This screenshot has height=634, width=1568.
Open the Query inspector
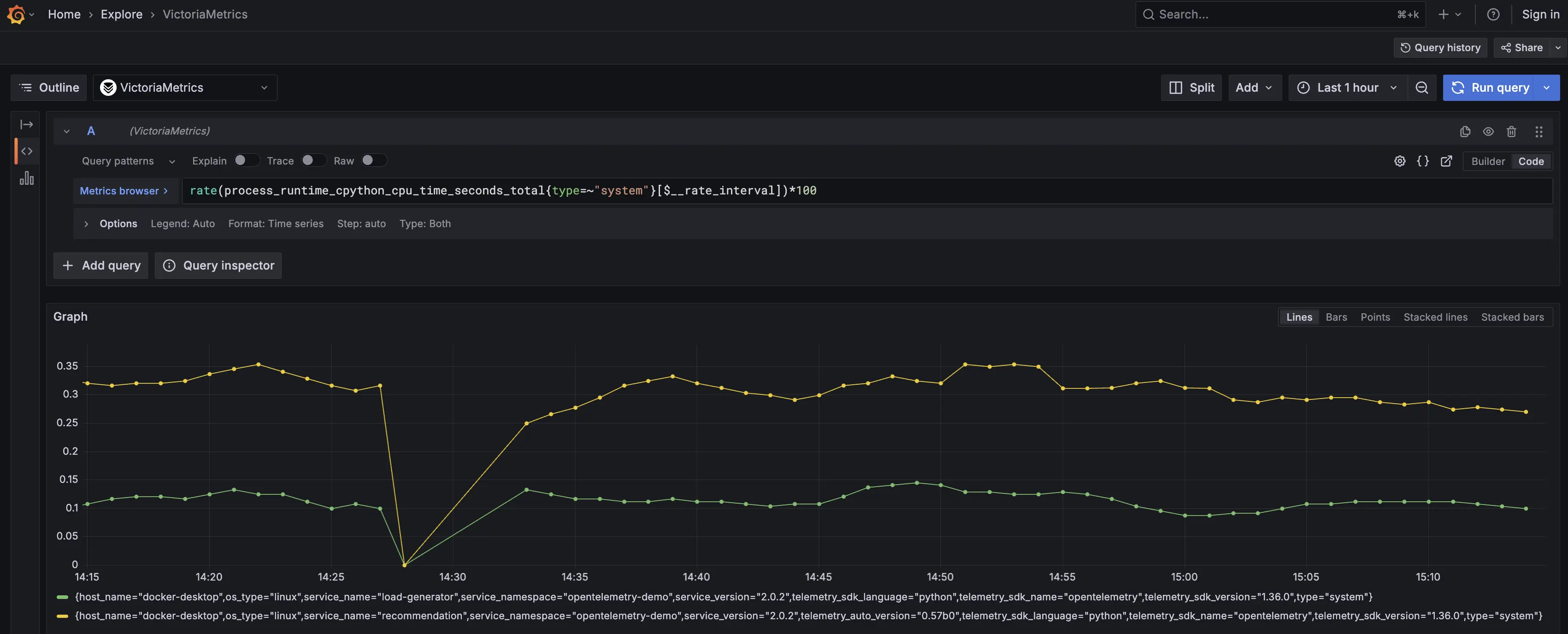(x=218, y=265)
